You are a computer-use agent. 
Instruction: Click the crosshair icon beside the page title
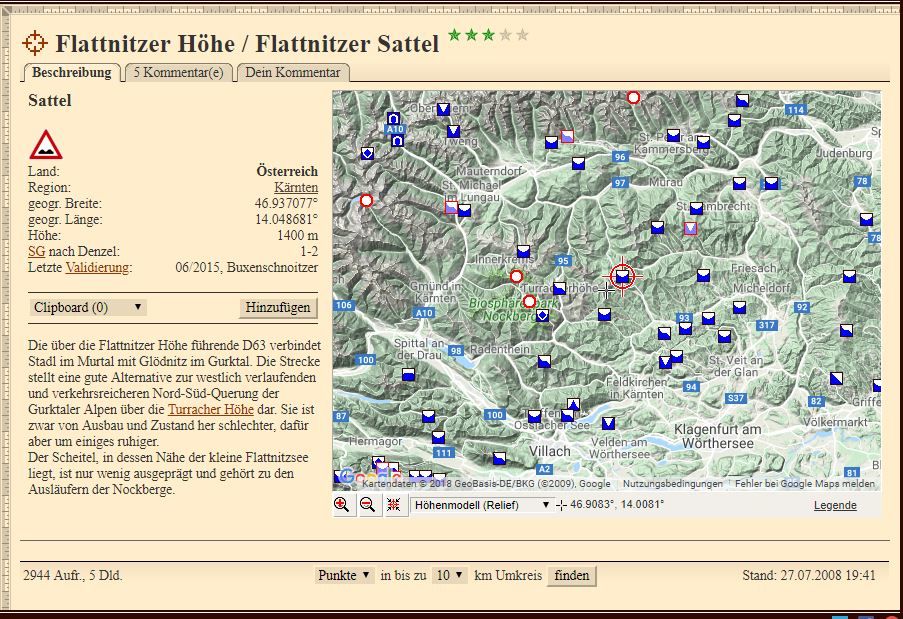35,42
